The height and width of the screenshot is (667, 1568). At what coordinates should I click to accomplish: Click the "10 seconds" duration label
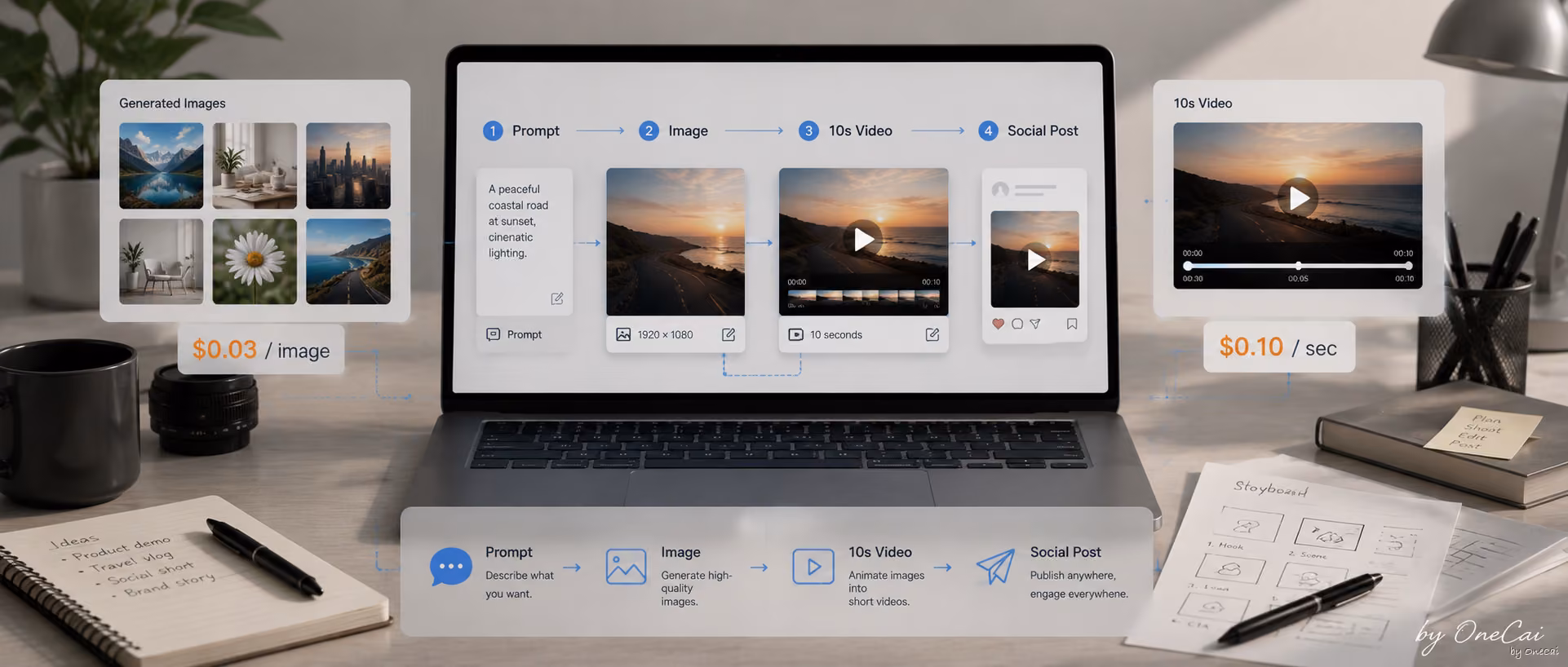click(x=836, y=334)
